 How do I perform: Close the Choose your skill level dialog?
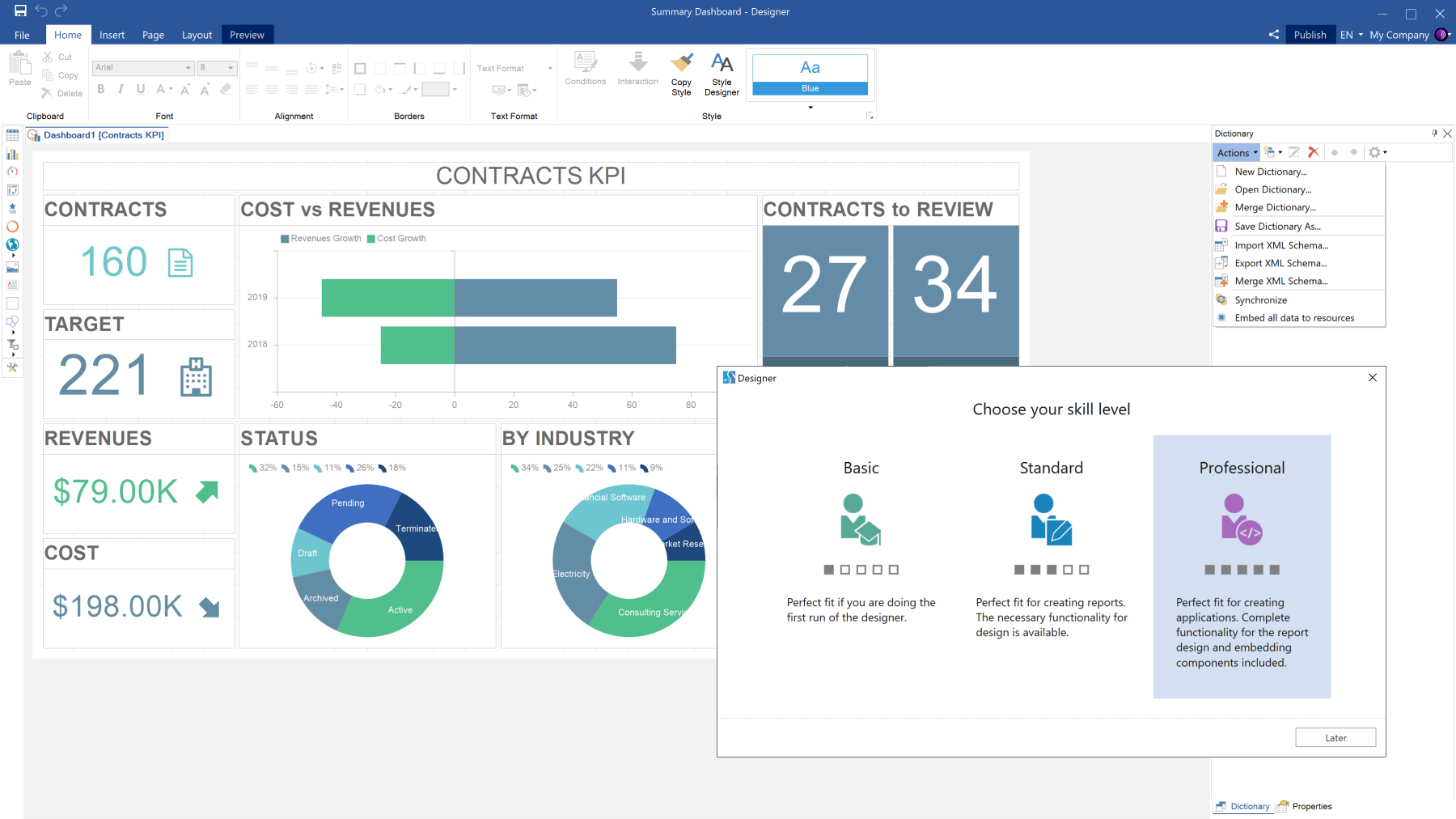pos(1373,378)
